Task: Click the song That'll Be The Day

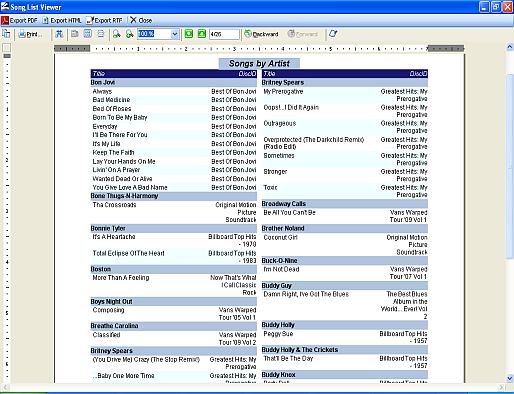Action: pyautogui.click(x=288, y=358)
